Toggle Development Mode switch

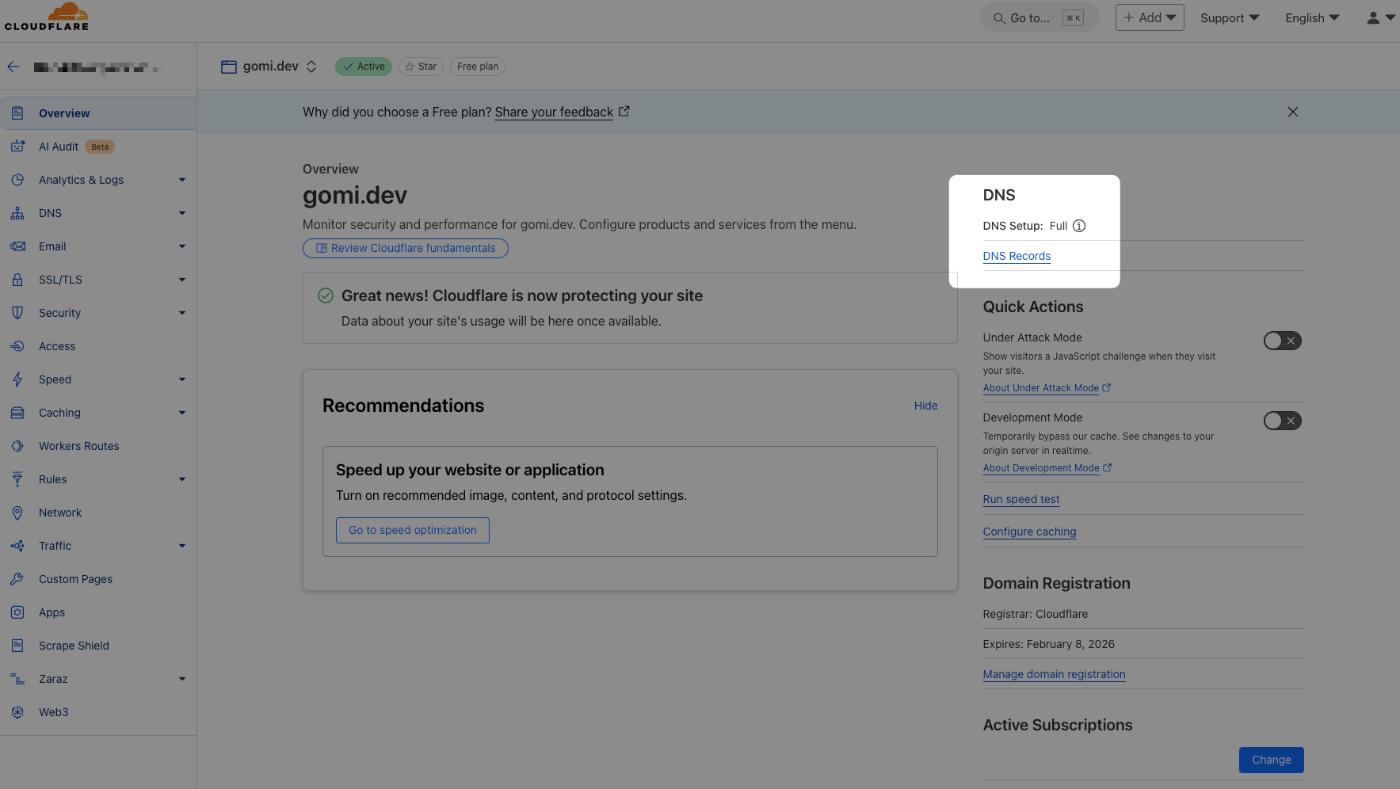click(1282, 421)
